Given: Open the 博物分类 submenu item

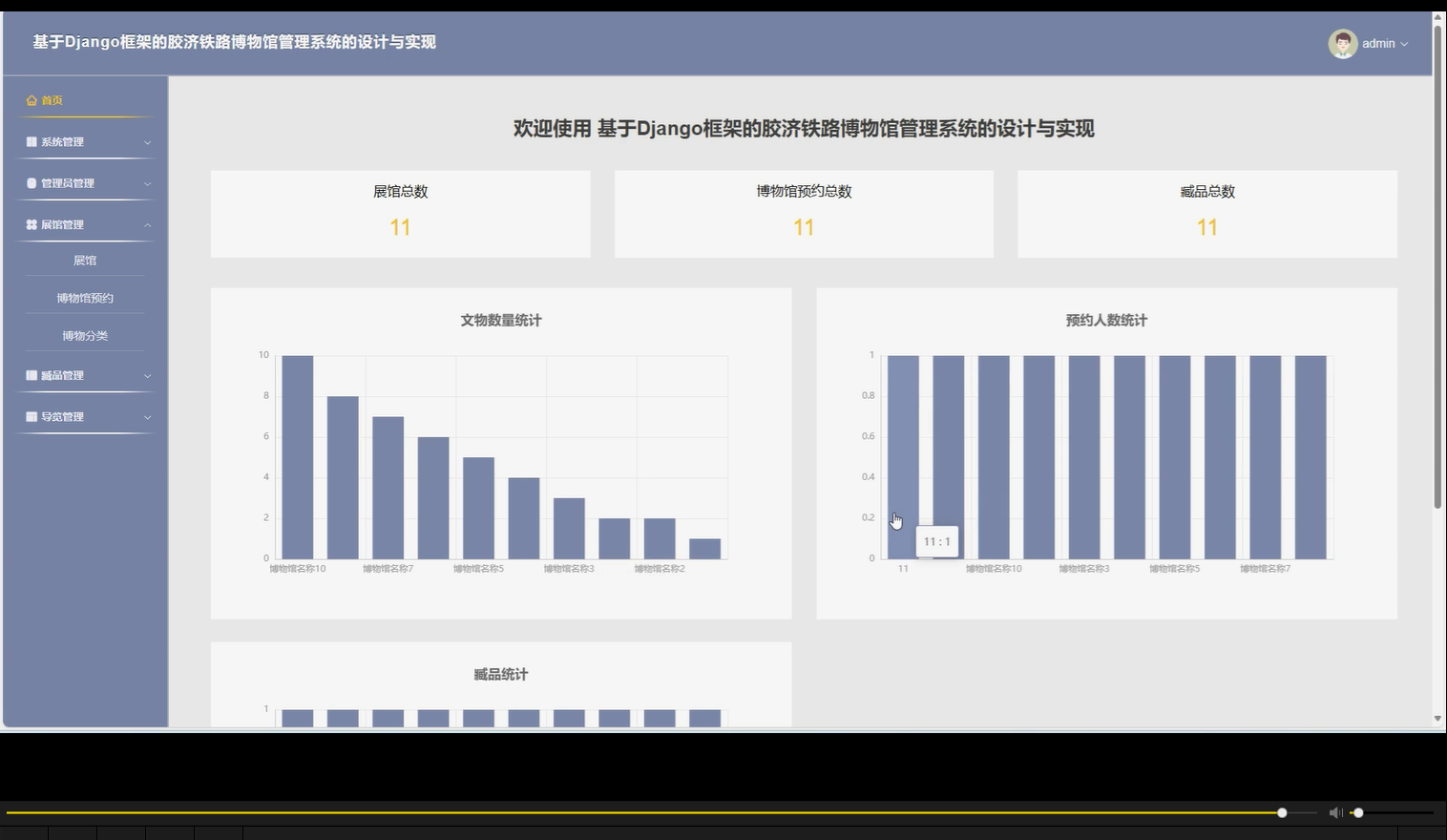Looking at the screenshot, I should pos(85,336).
